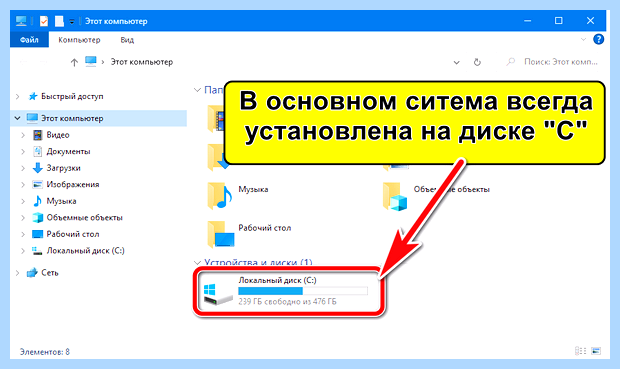
Task: Click the Рабочий стол icon in the sidebar
Action: pyautogui.click(x=37, y=234)
